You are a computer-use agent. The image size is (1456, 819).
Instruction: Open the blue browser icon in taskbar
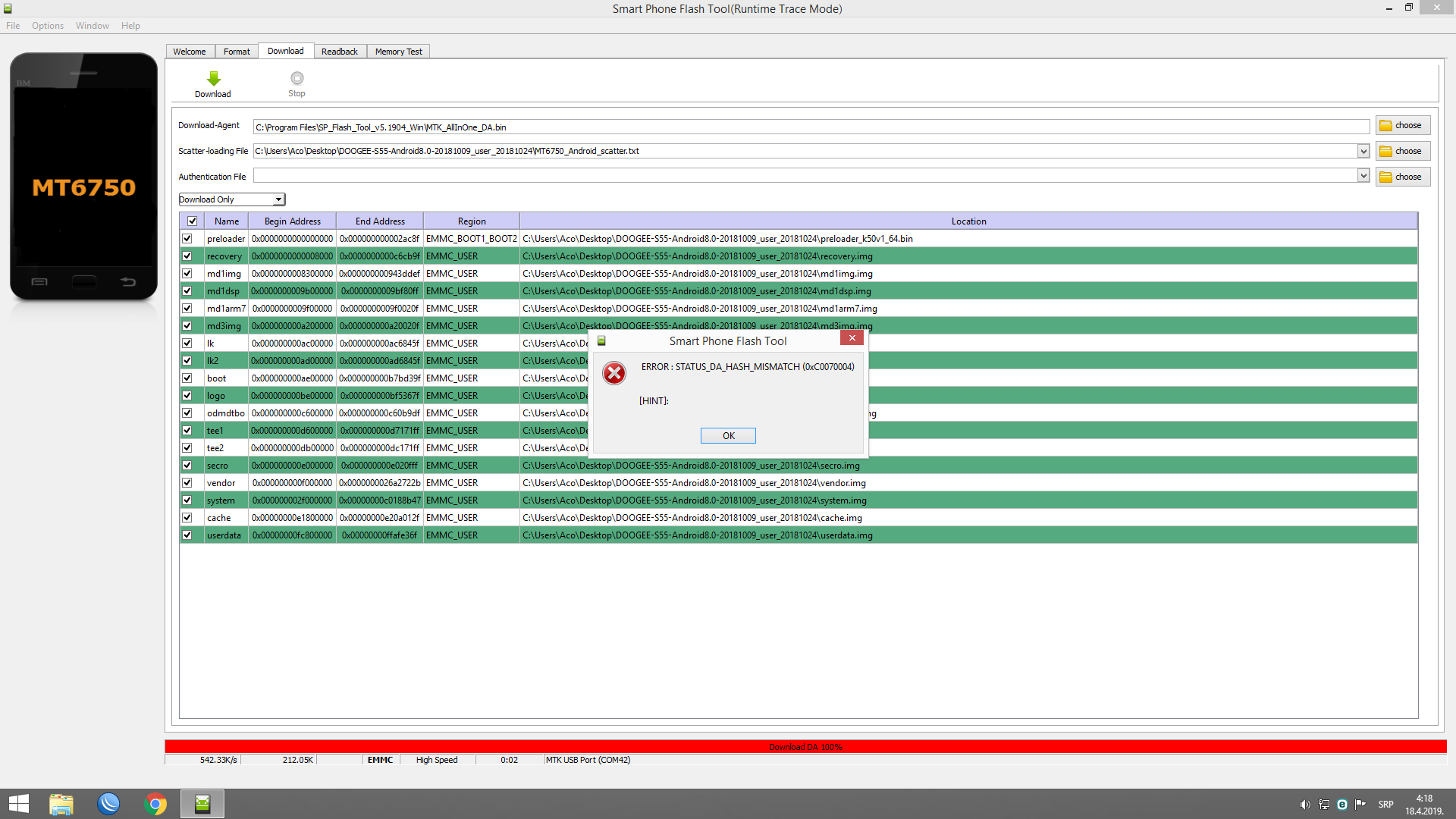click(108, 804)
